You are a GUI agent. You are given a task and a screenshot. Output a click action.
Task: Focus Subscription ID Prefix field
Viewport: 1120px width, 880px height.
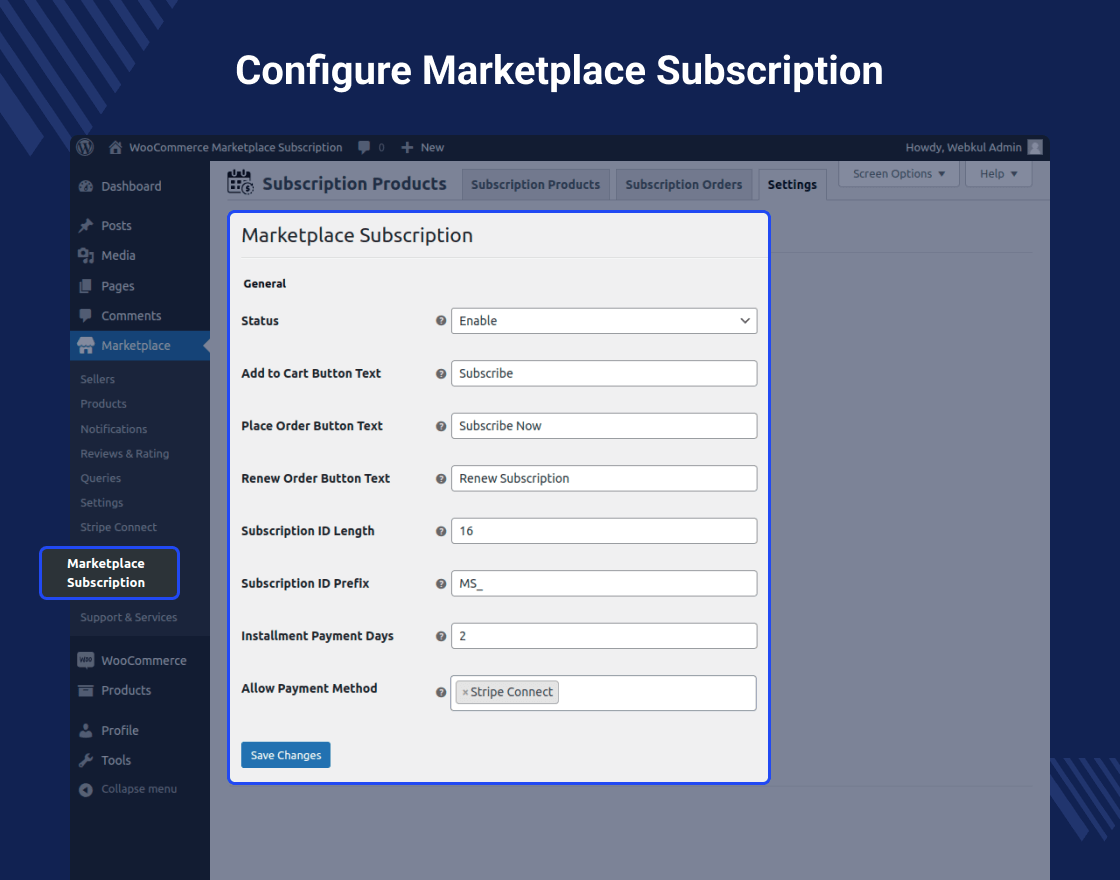604,584
